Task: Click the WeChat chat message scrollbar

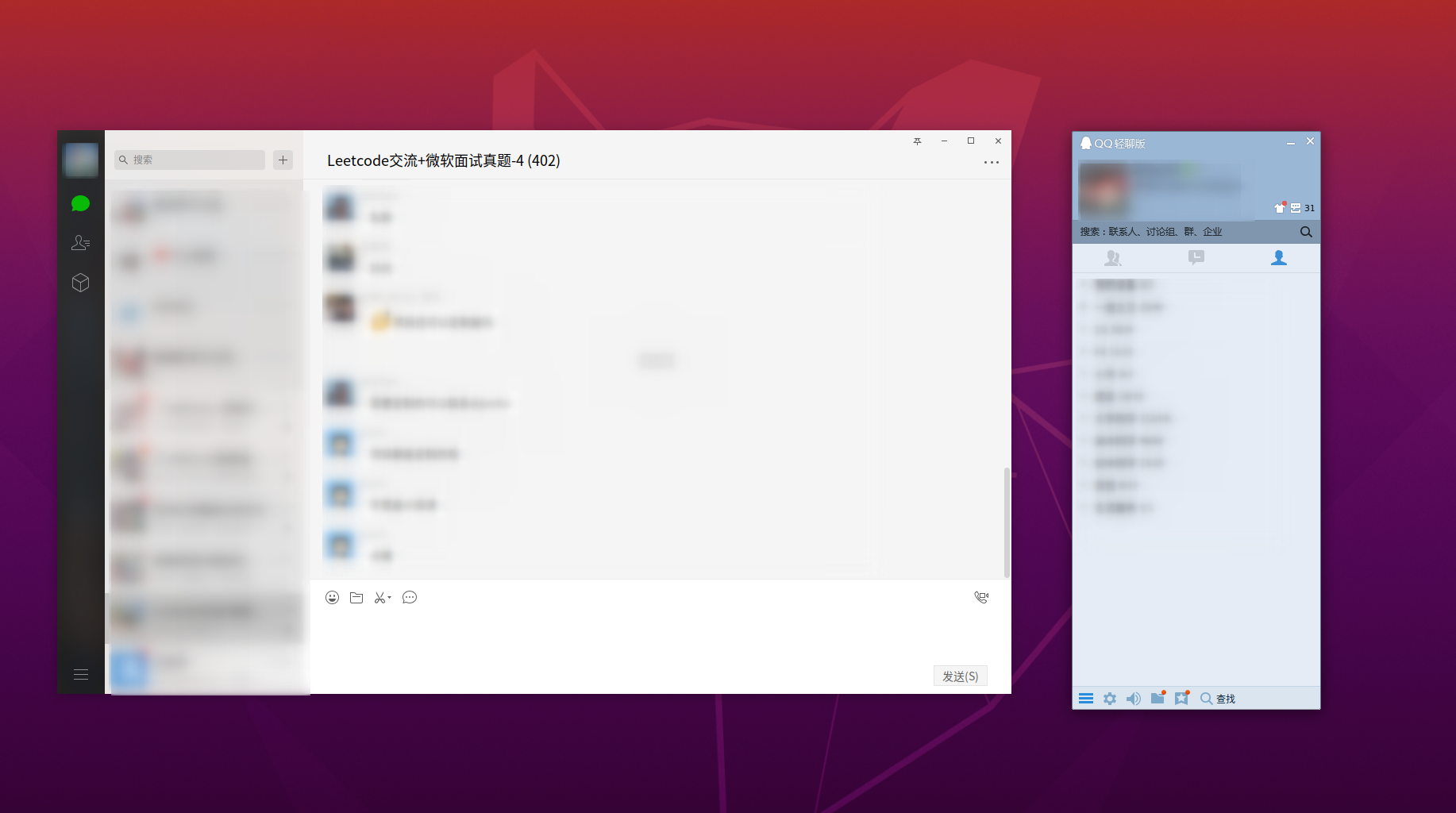Action: pyautogui.click(x=1007, y=522)
